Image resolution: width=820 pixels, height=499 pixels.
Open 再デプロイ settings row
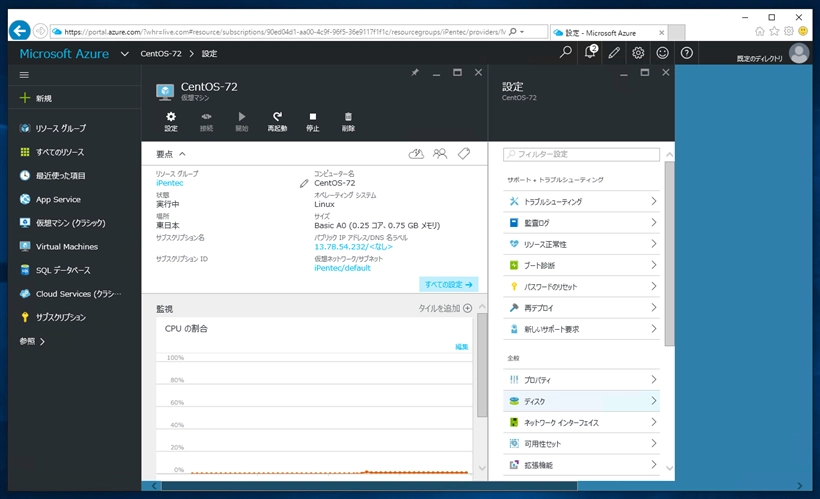coord(581,308)
